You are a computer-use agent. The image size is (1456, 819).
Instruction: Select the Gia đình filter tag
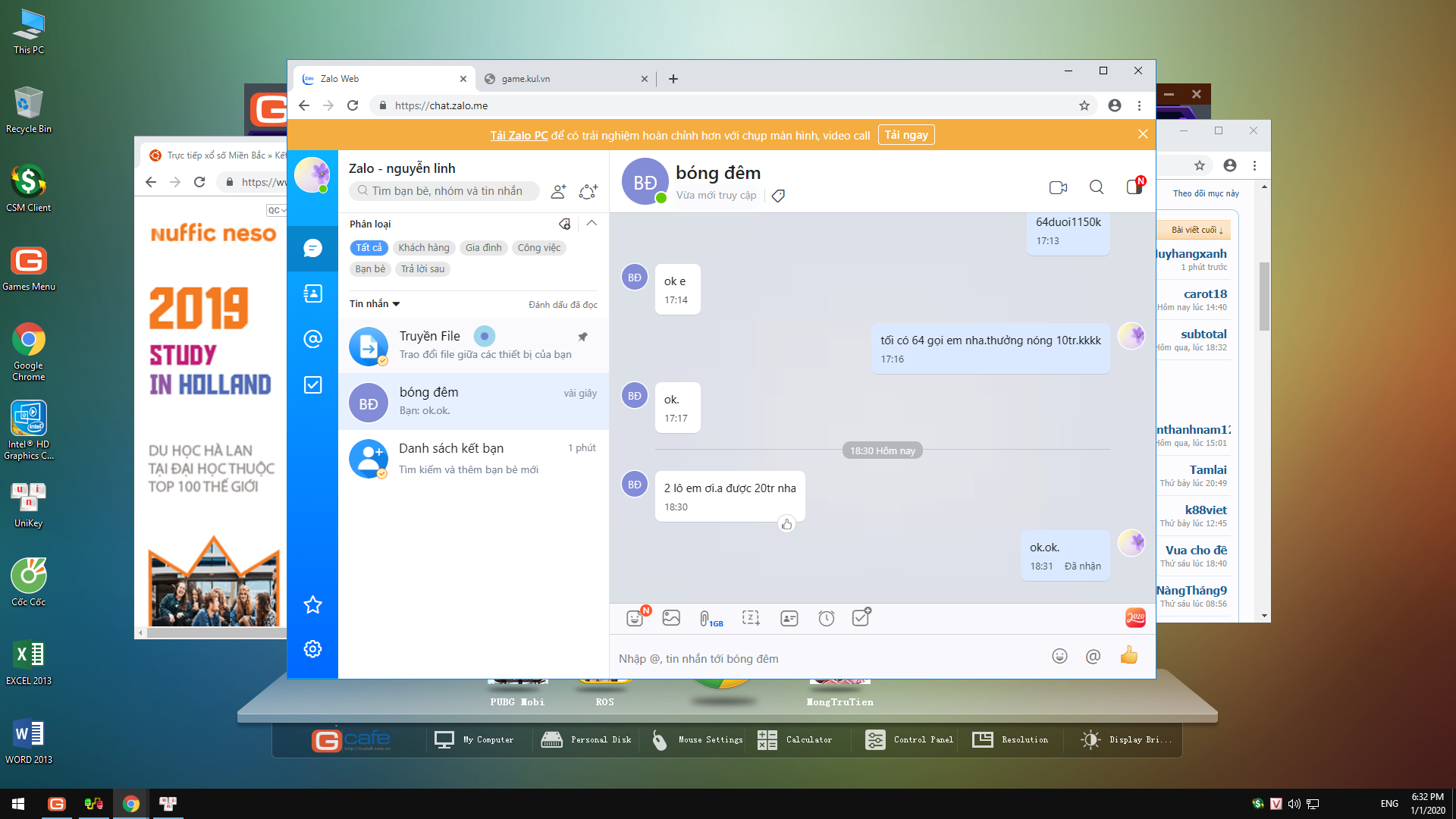point(483,248)
